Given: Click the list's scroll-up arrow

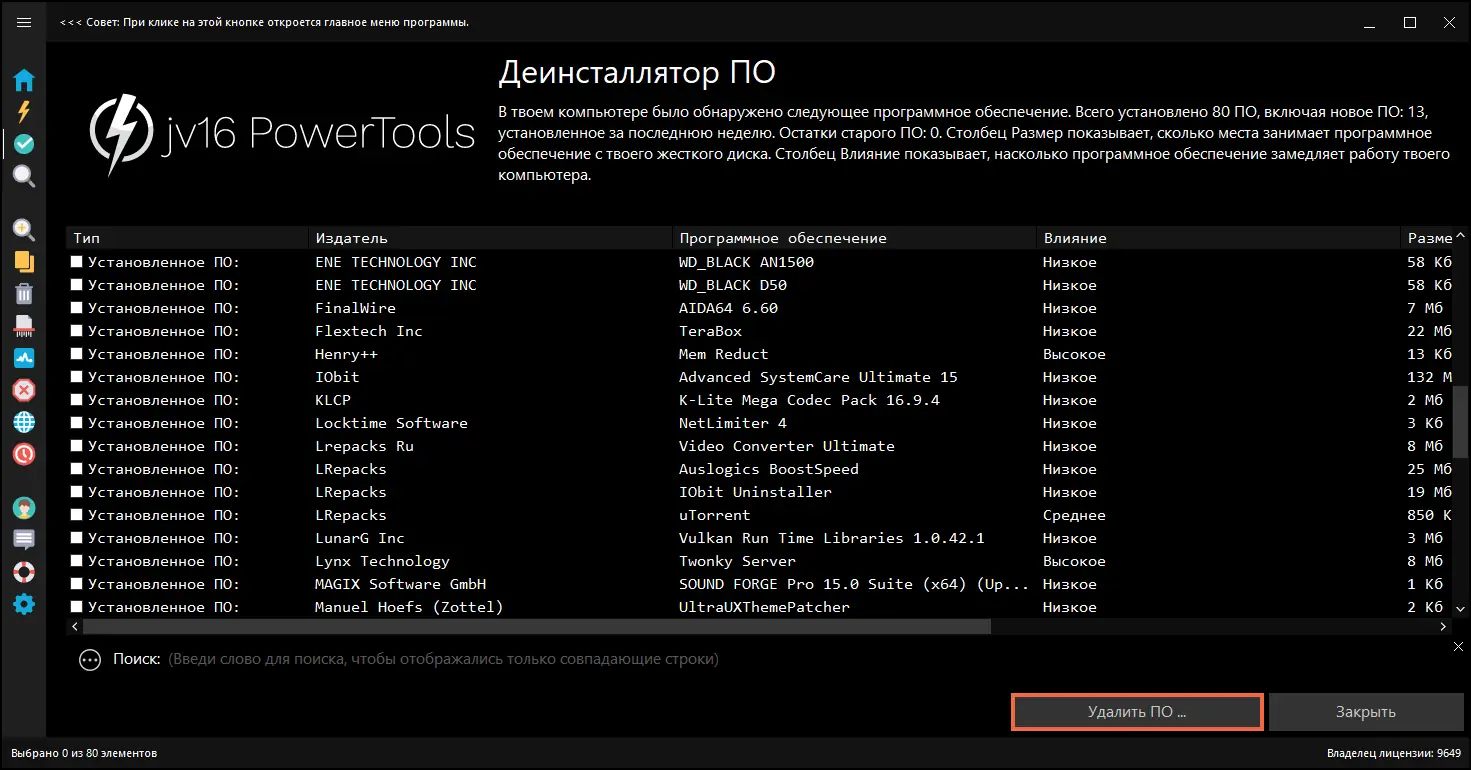Looking at the screenshot, I should coord(1461,237).
